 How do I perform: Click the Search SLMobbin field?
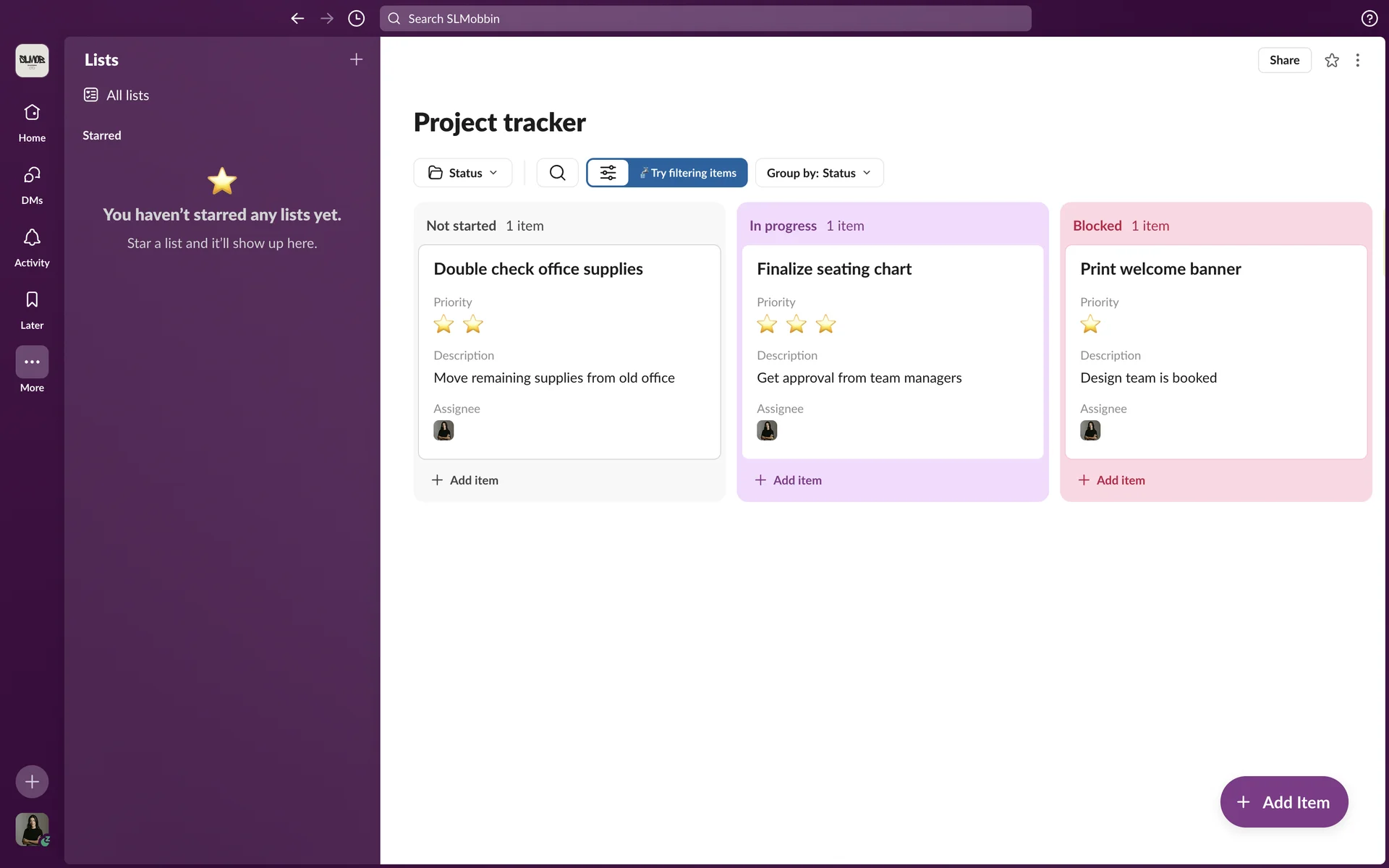[x=705, y=19]
